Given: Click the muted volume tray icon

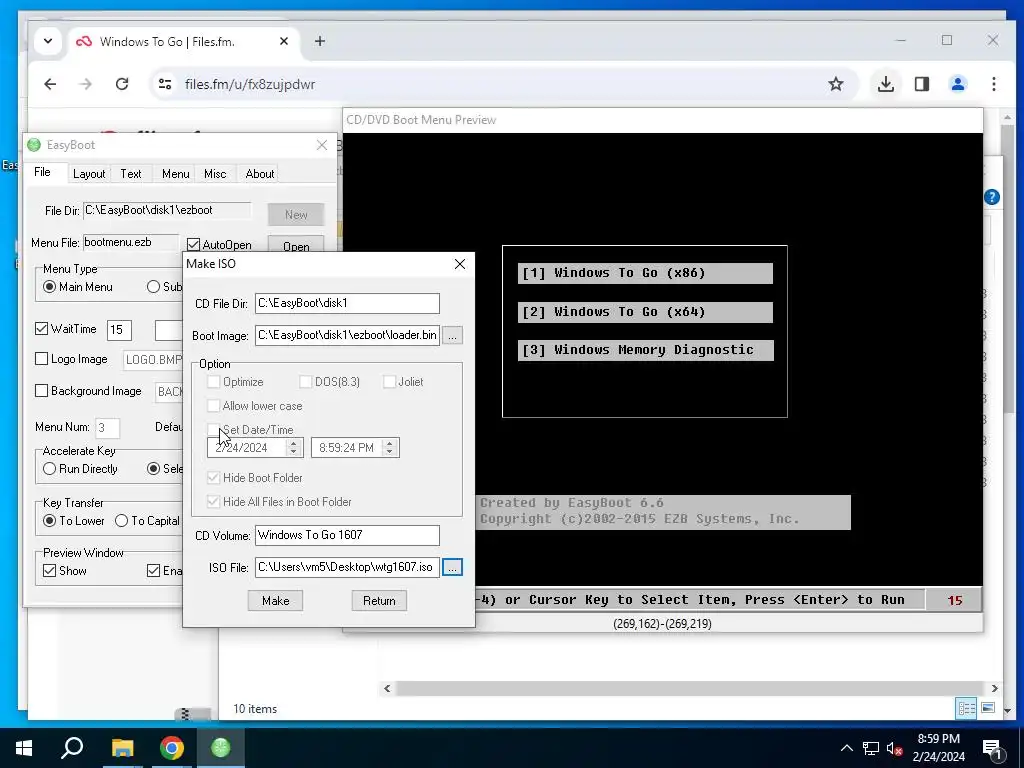Looking at the screenshot, I should 894,748.
